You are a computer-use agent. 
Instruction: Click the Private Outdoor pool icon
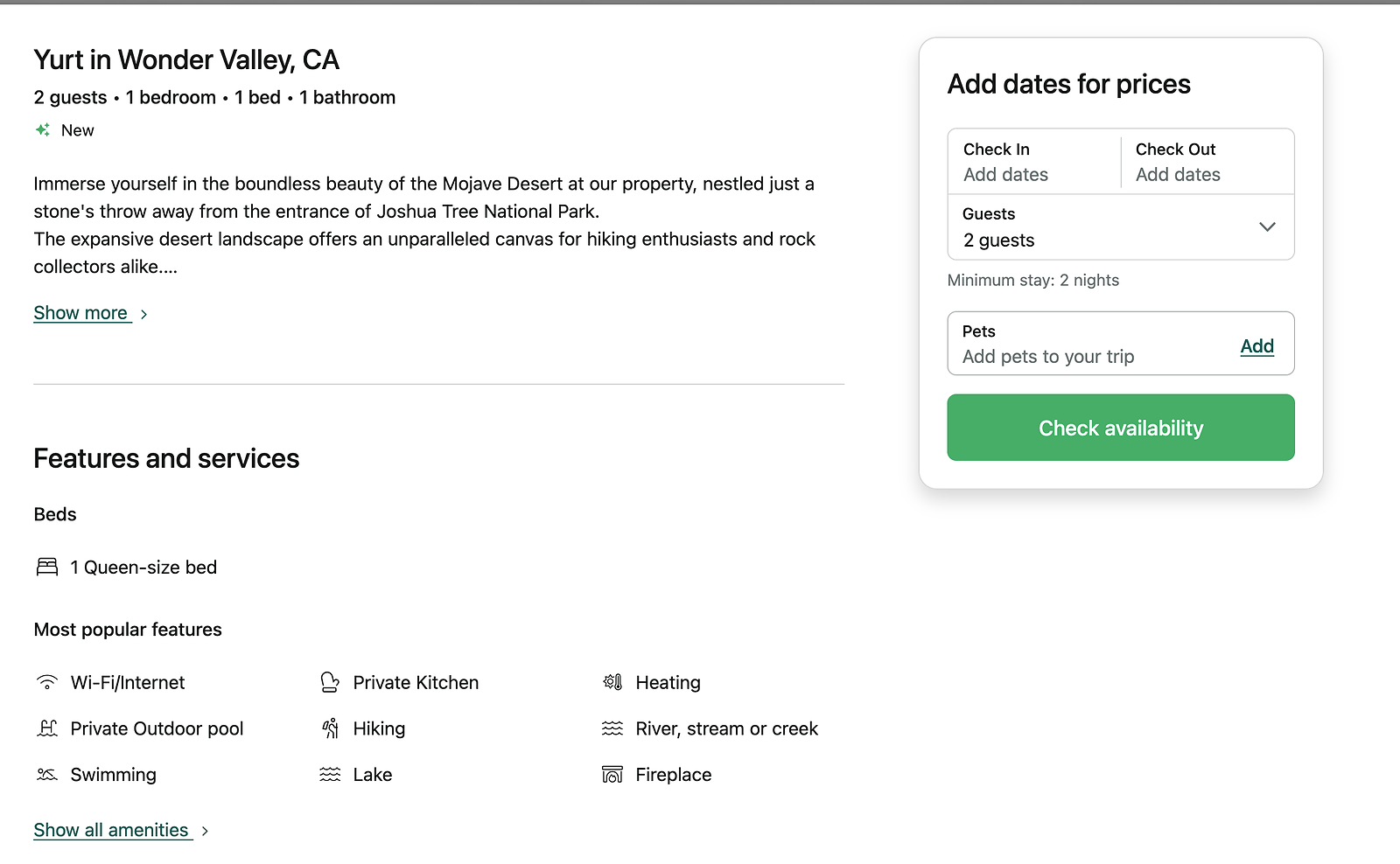pyautogui.click(x=47, y=728)
